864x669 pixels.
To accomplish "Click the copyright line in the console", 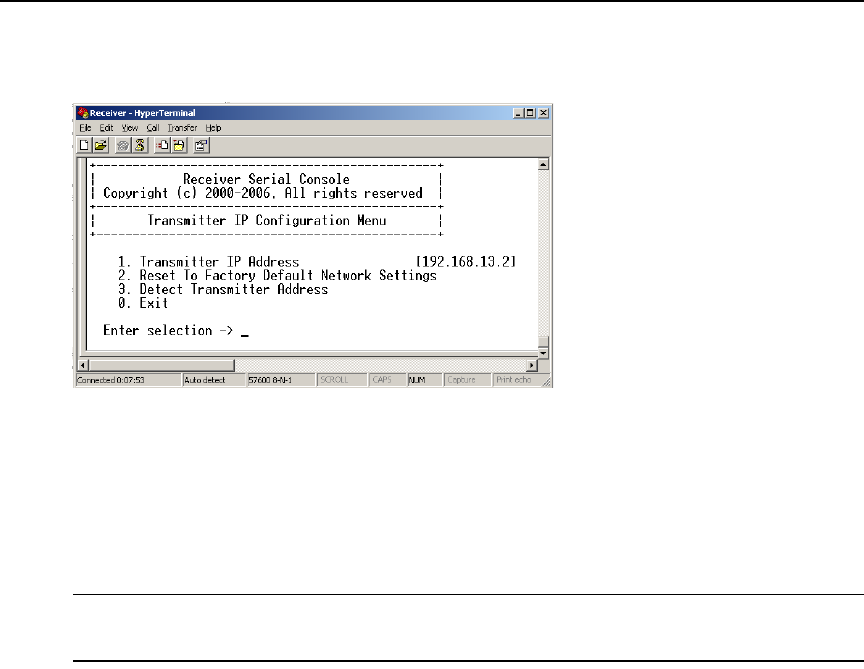I will 263,193.
